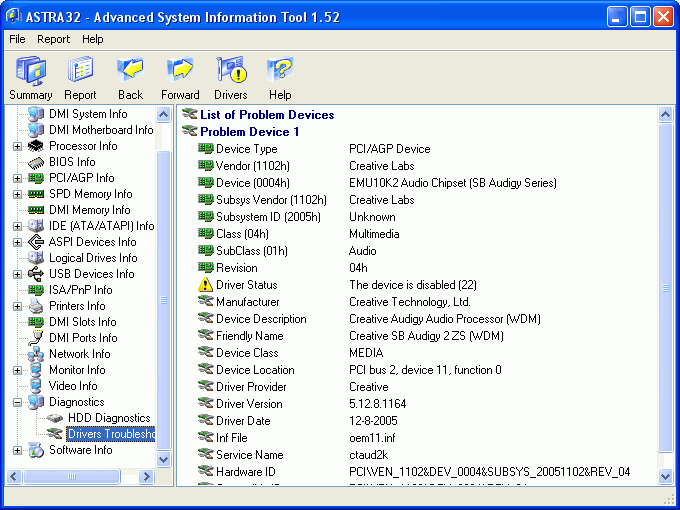680x510 pixels.
Task: Click the tree panel horizontal scrollbar thumb
Action: [72, 477]
